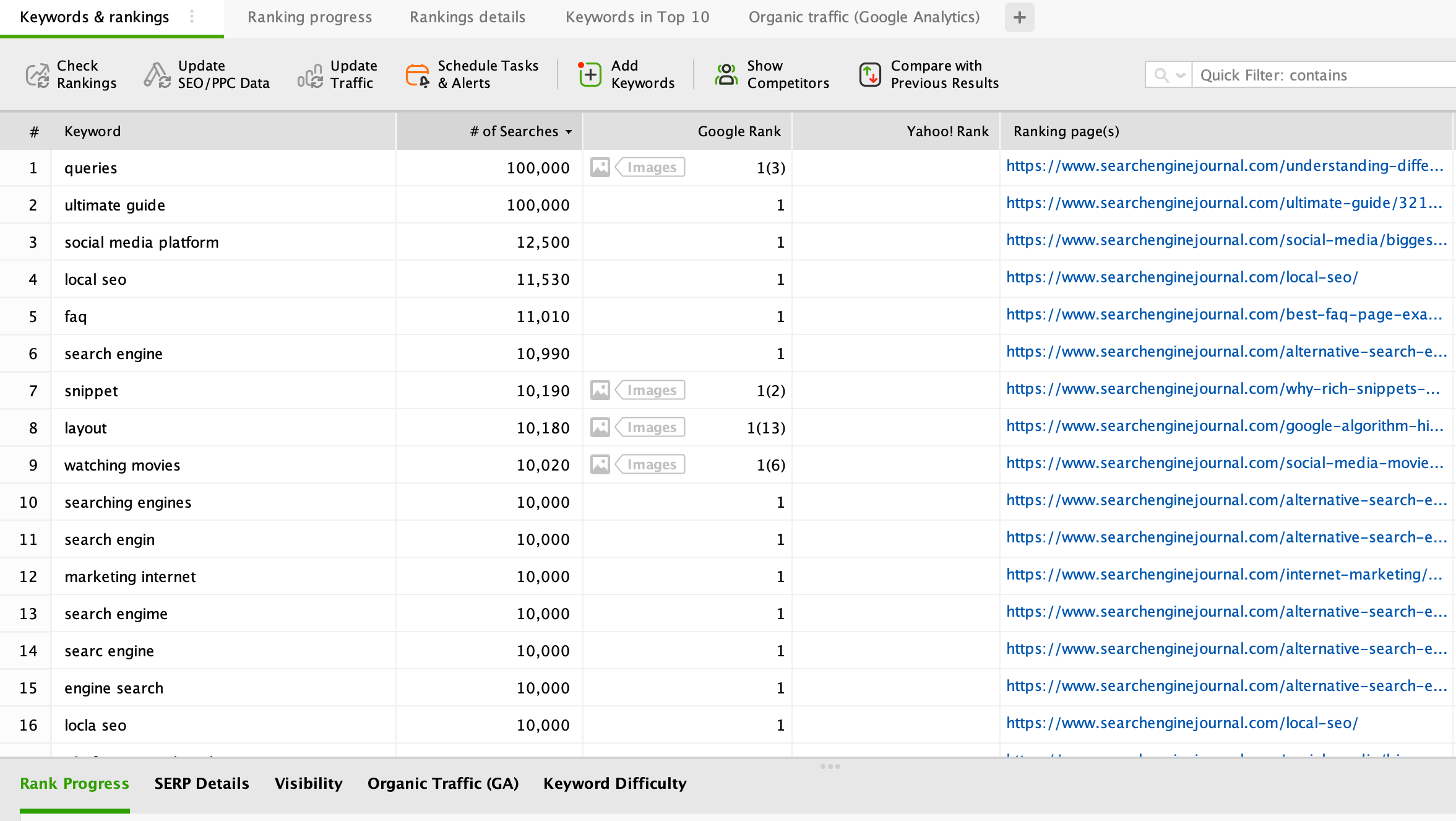
Task: Switch to the Ranking Progress tab
Action: (308, 17)
